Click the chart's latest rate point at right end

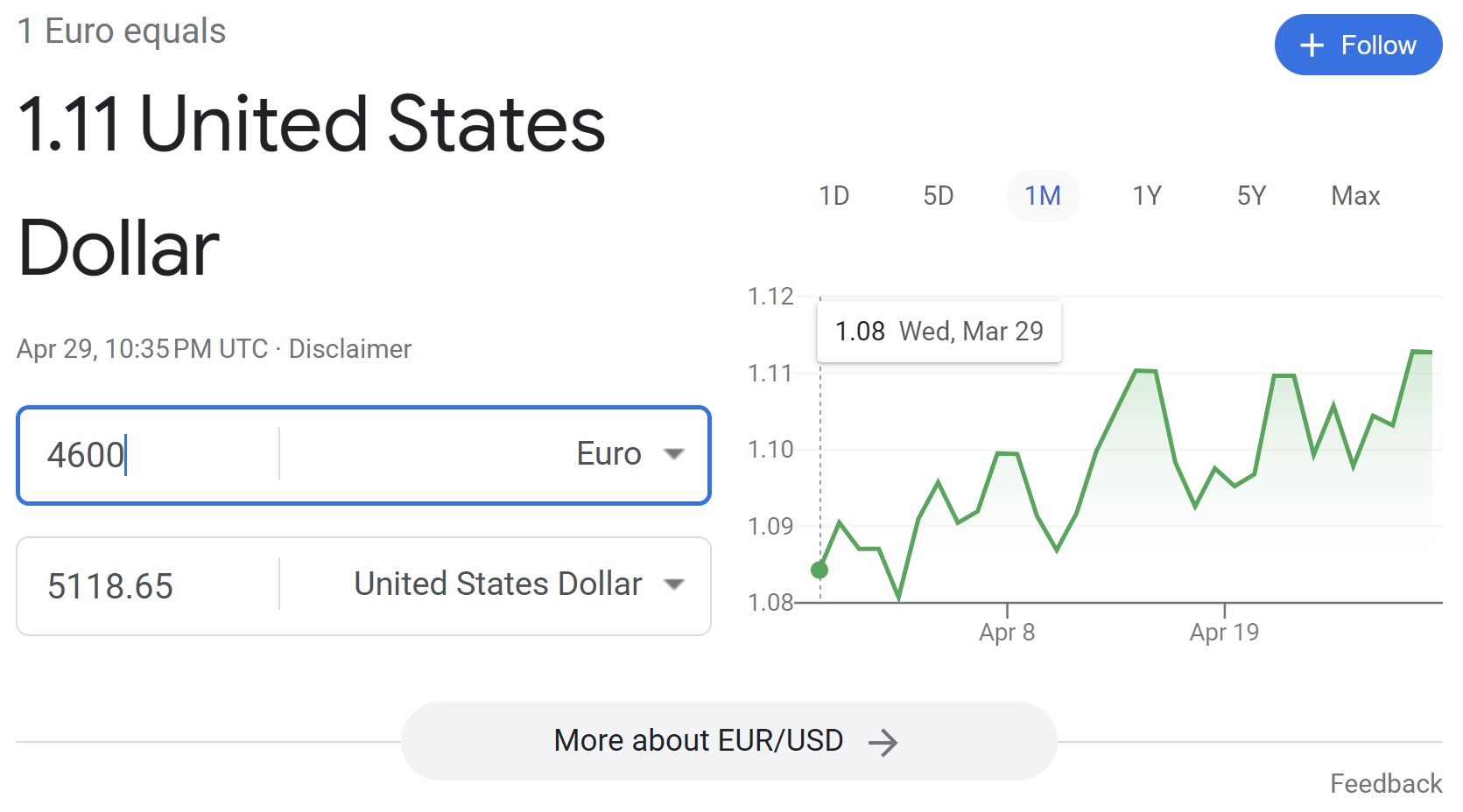[x=1431, y=352]
